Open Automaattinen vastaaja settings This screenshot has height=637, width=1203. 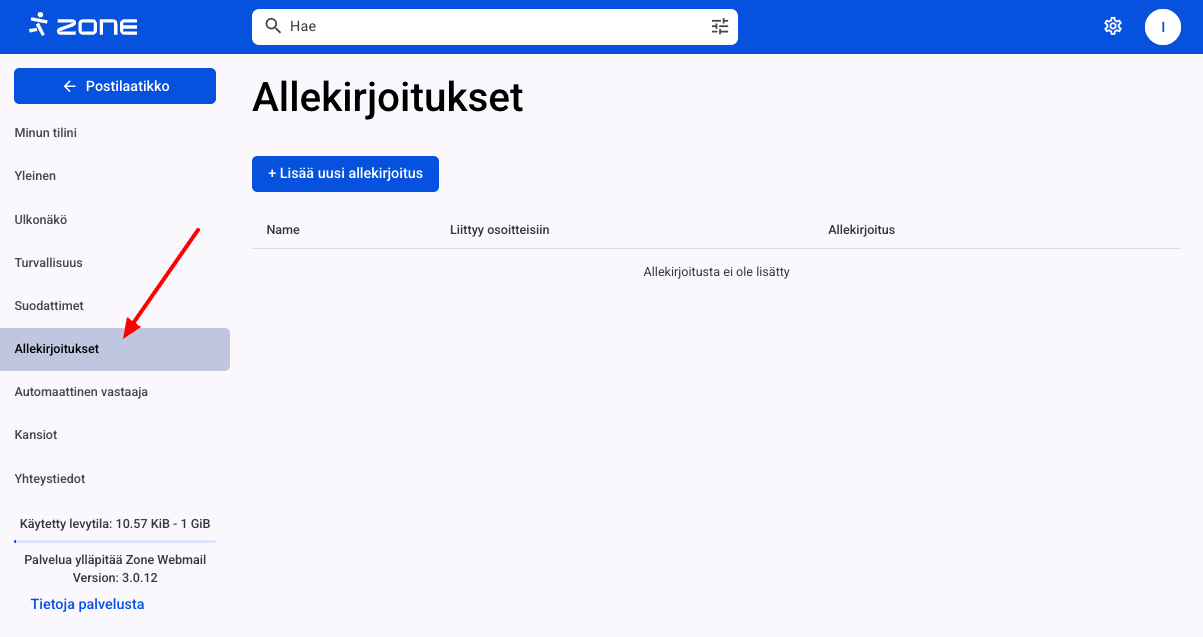coord(81,392)
